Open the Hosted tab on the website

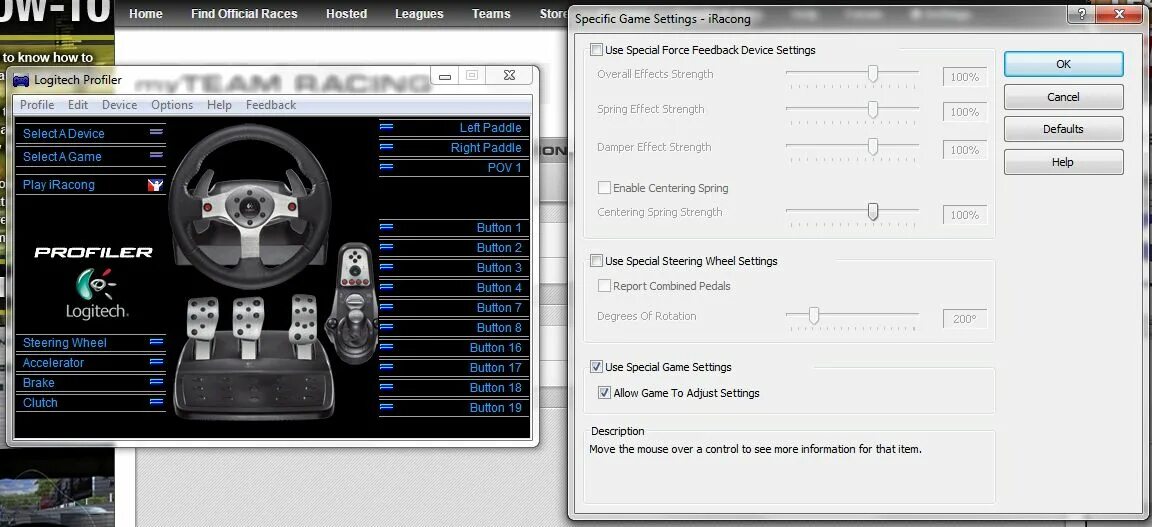347,14
